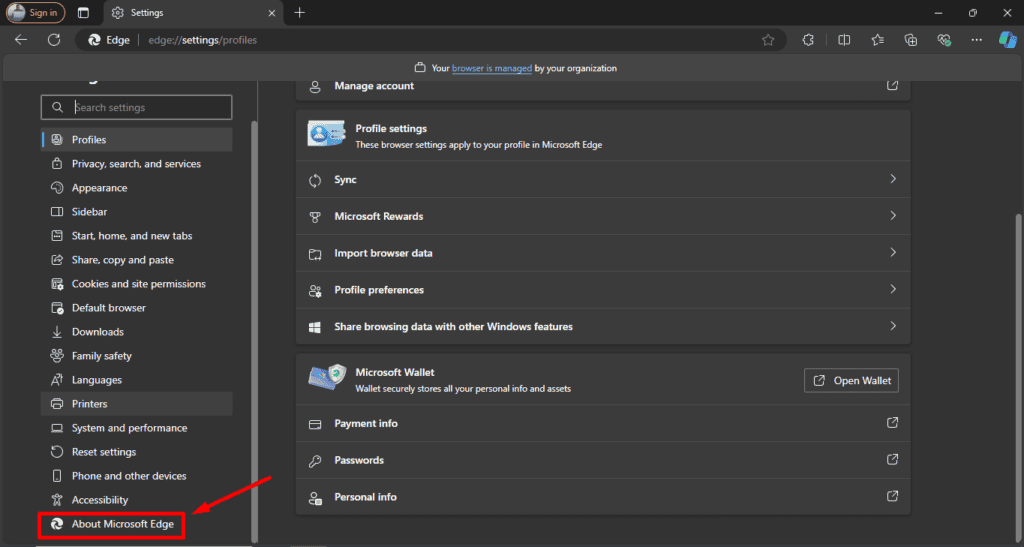1024x547 pixels.
Task: Expand the Microsoft Rewards row
Action: click(x=603, y=216)
